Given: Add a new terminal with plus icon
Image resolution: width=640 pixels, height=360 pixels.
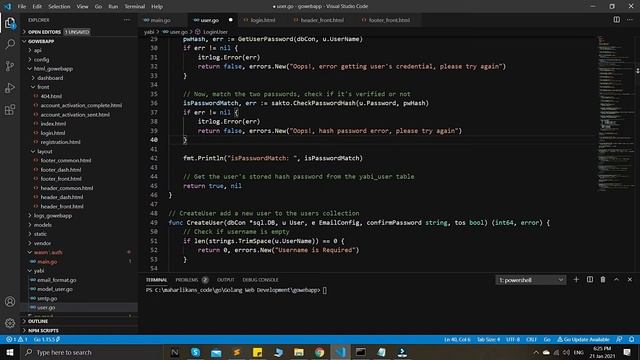Looking at the screenshot, I should (x=576, y=280).
